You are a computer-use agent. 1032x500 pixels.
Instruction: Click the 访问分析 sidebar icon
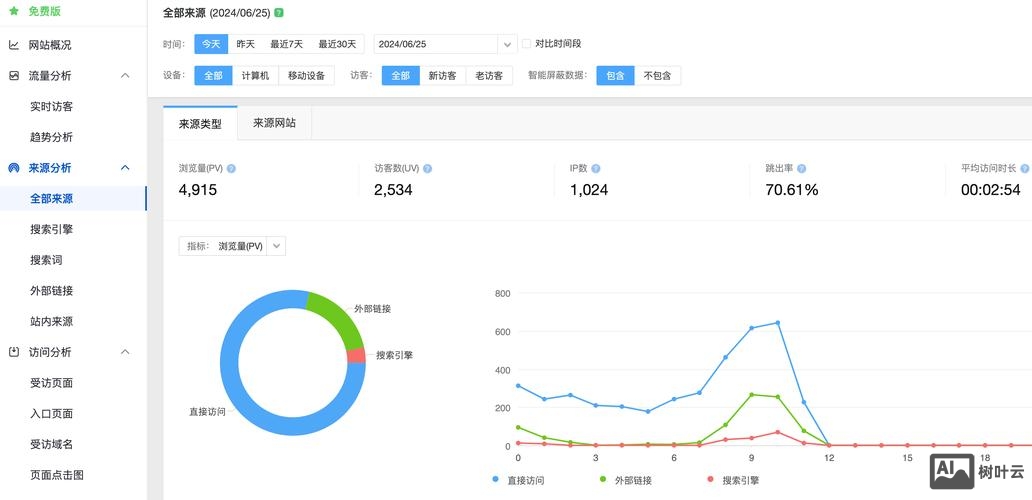14,352
